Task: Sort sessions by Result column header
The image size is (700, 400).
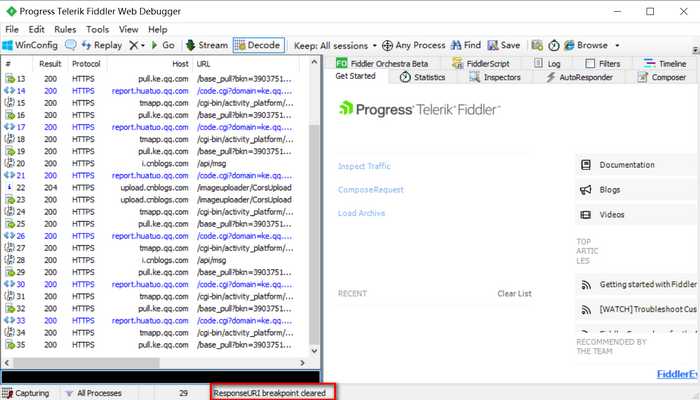Action: (x=50, y=64)
